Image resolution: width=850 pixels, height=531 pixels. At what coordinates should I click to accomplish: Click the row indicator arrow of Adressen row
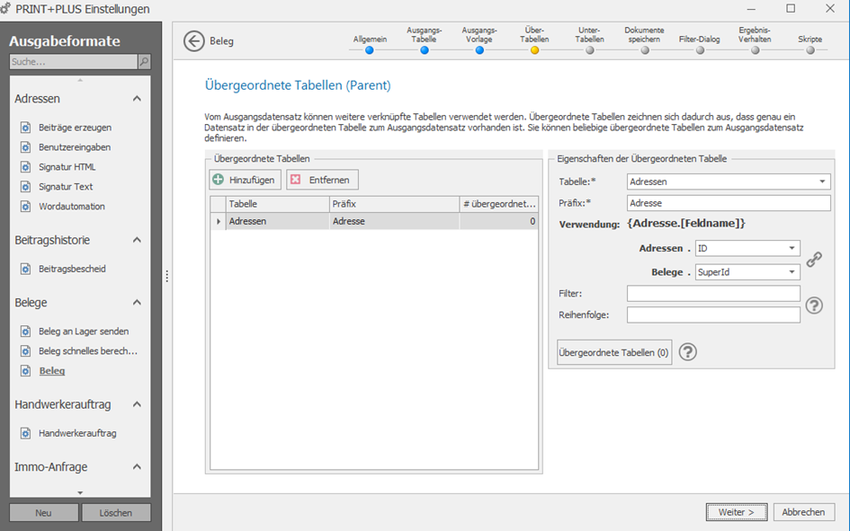(218, 221)
